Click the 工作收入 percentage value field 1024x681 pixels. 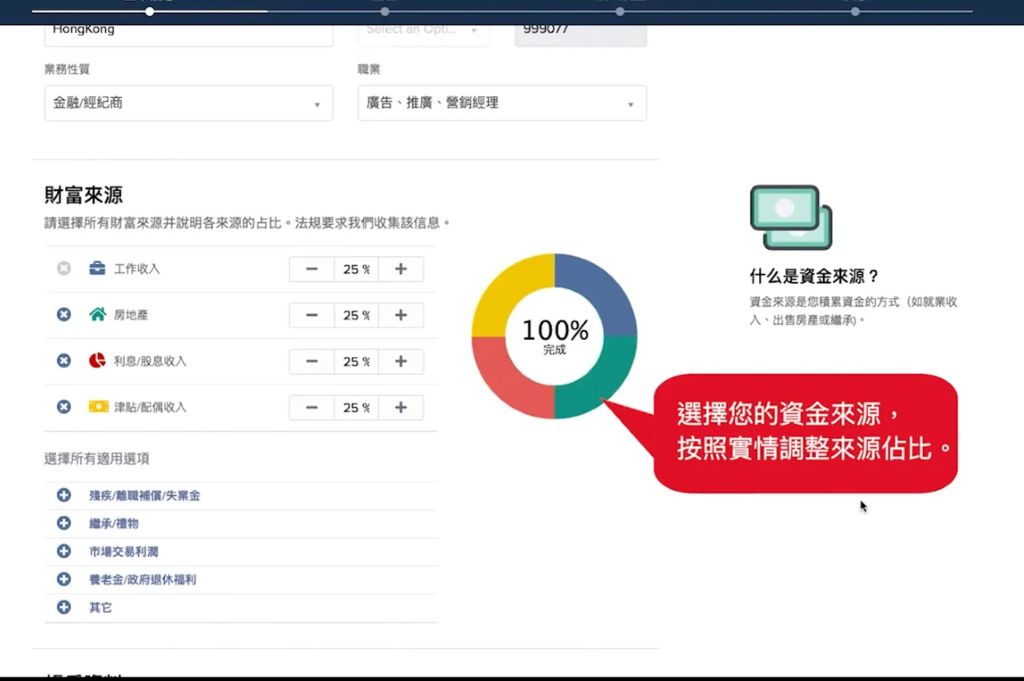click(x=356, y=269)
